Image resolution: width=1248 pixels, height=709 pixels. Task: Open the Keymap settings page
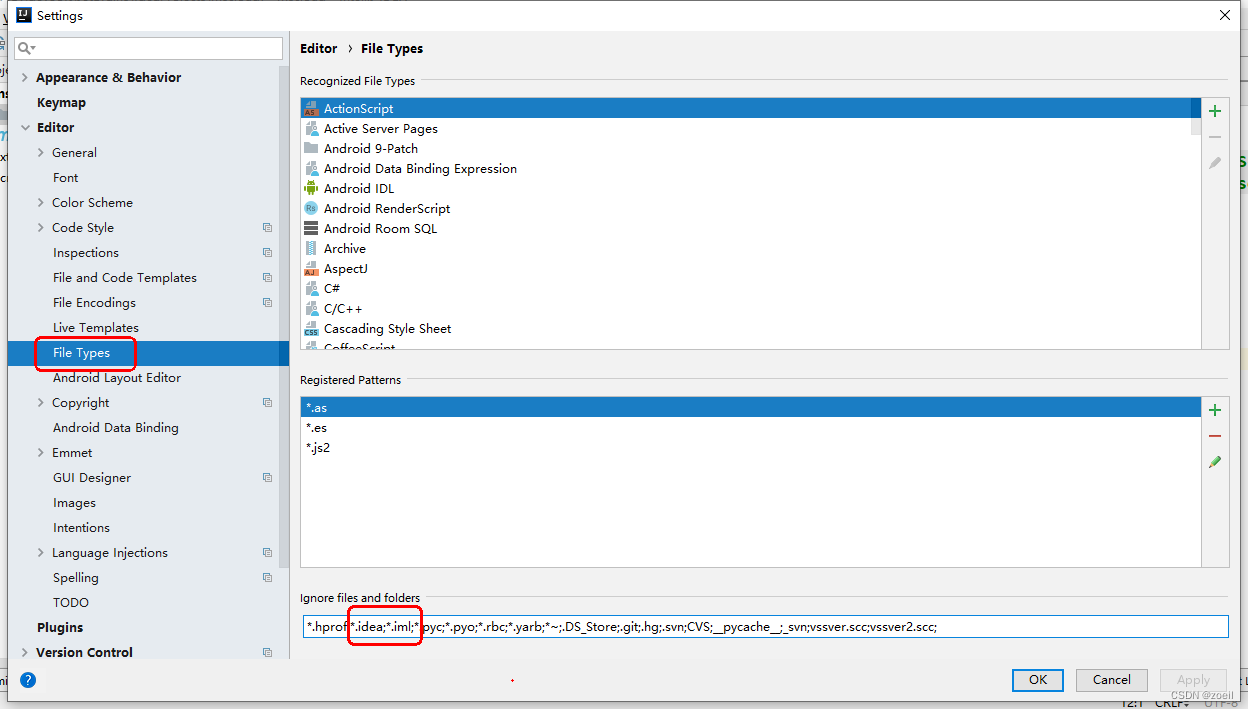point(61,102)
